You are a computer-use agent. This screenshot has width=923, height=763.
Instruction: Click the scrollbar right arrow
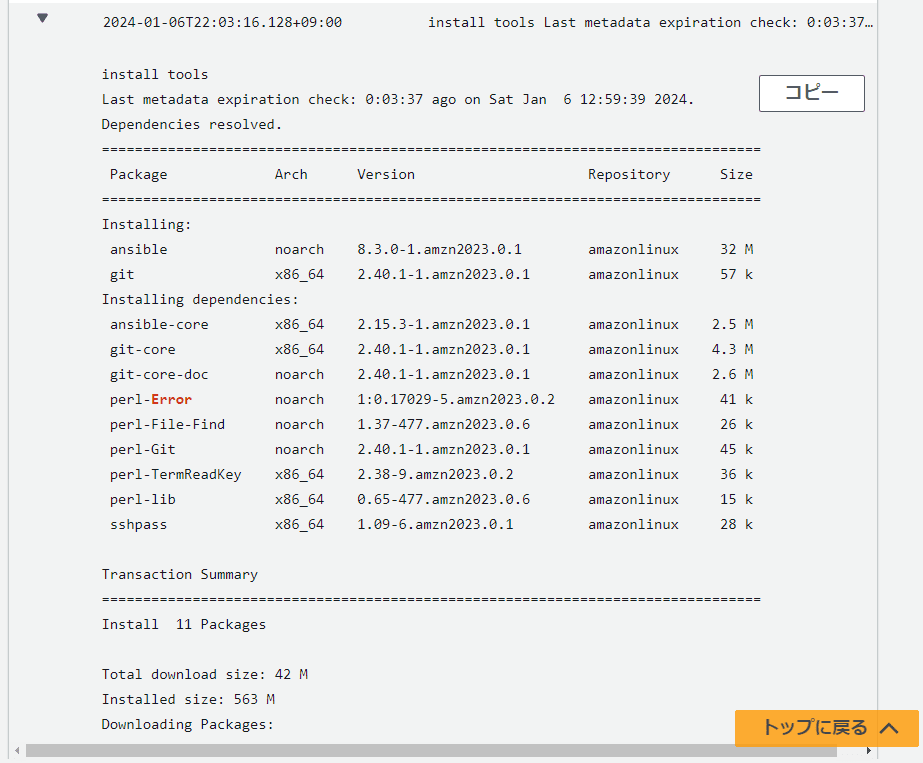tap(868, 751)
